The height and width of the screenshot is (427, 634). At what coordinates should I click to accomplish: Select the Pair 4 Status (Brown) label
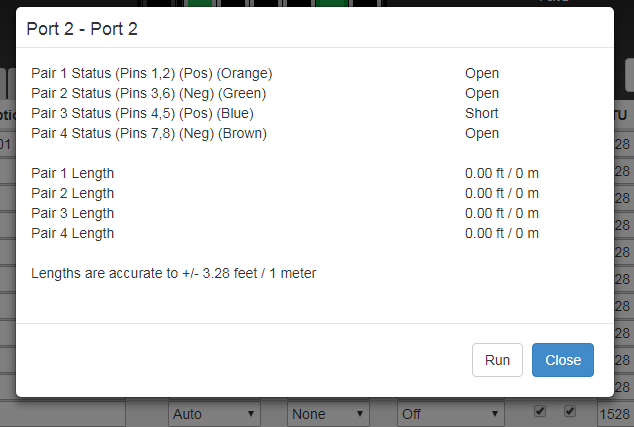149,133
